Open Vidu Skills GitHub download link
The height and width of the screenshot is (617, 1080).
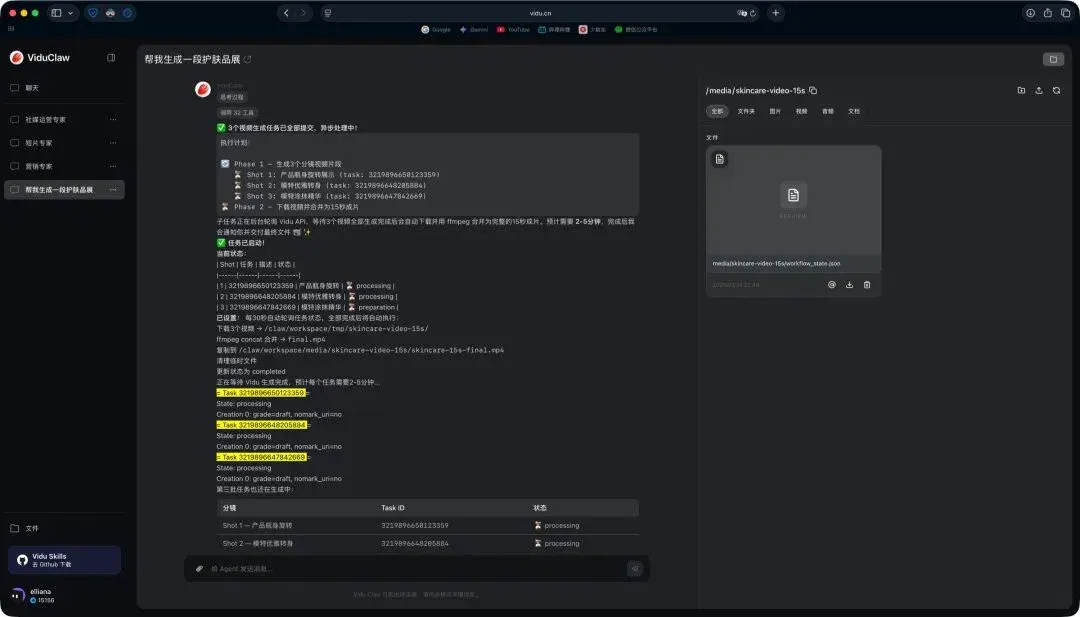[x=65, y=560]
